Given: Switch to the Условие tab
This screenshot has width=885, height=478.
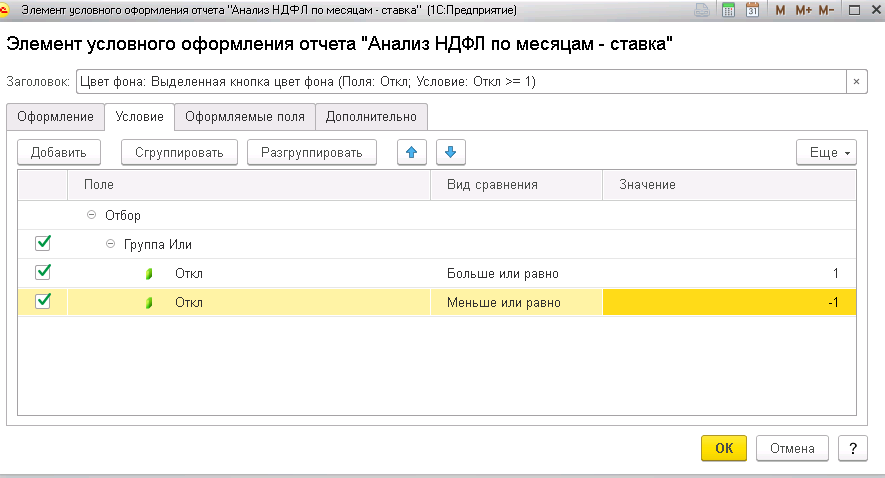Looking at the screenshot, I should pos(139,117).
